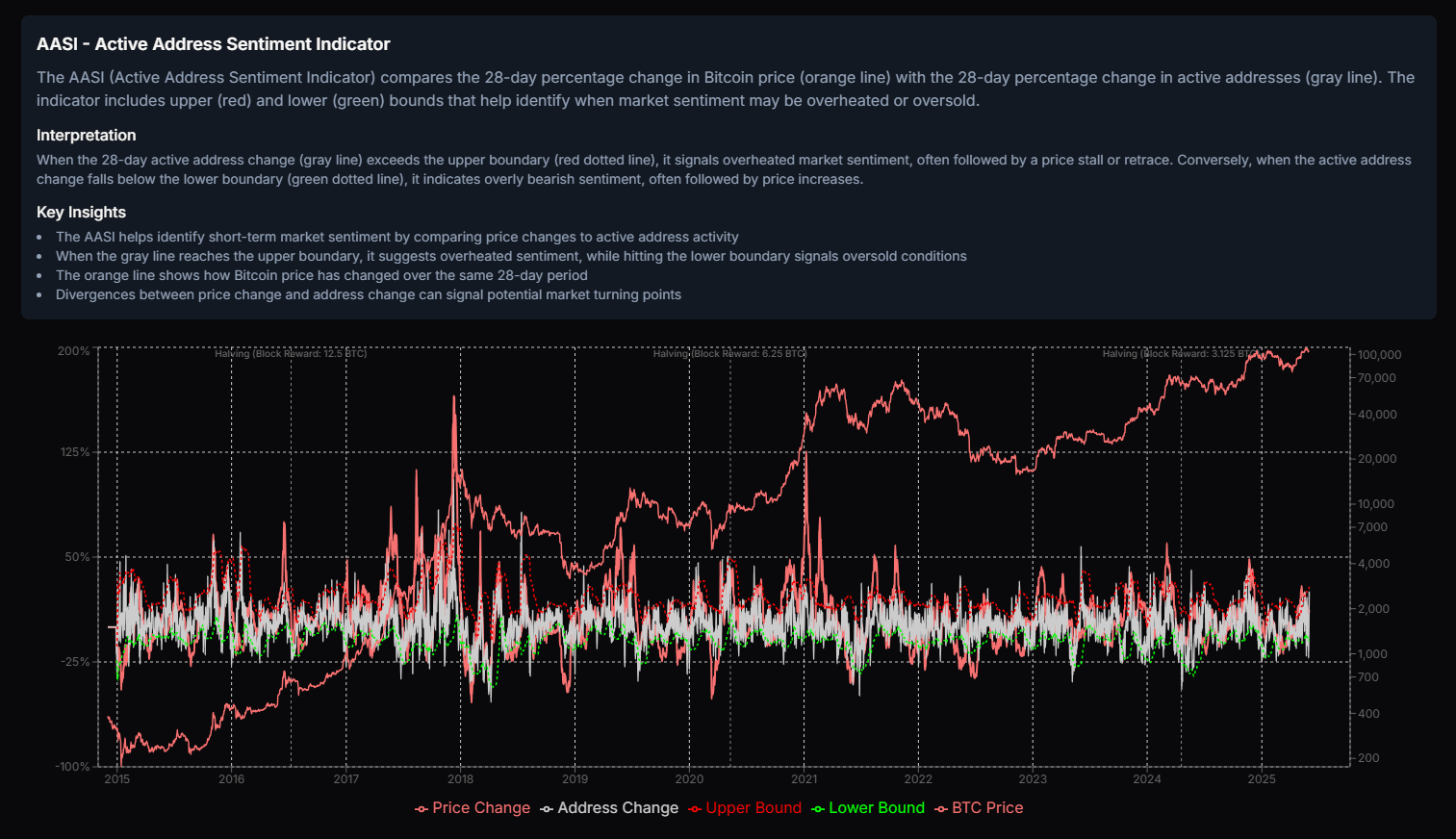Click the 4,000 price axis label
The image size is (1456, 839).
tap(1374, 564)
